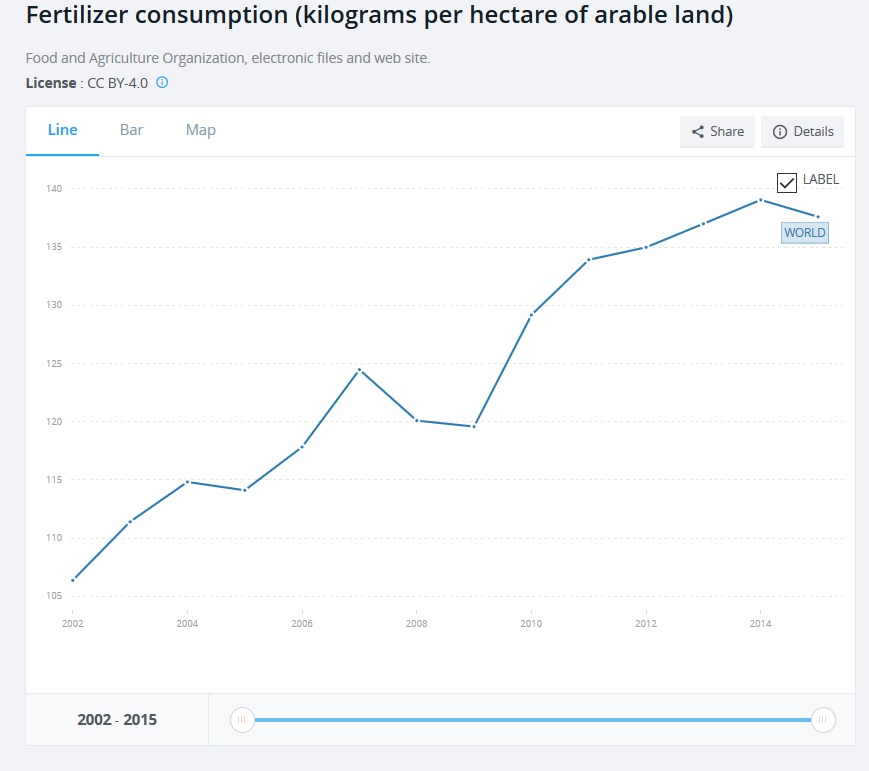Open the Details panel
869x771 pixels.
[x=802, y=132]
